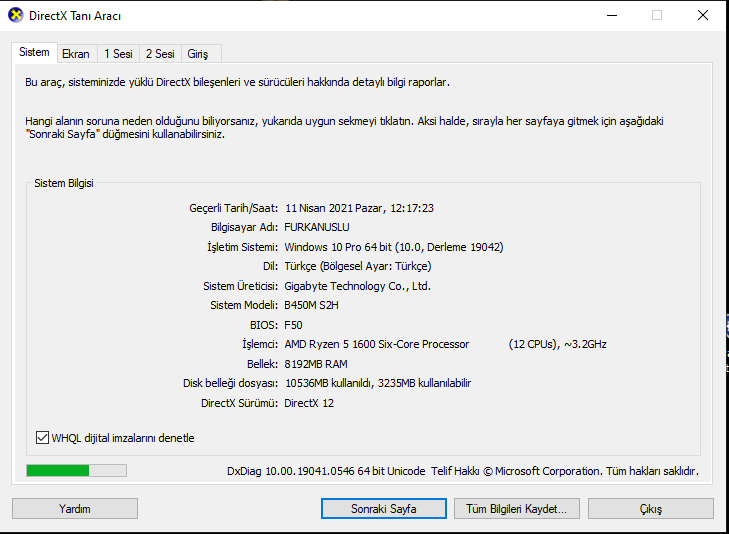Click Gigabyte Technology Co., Ltd. text
The image size is (729, 534).
[x=358, y=286]
